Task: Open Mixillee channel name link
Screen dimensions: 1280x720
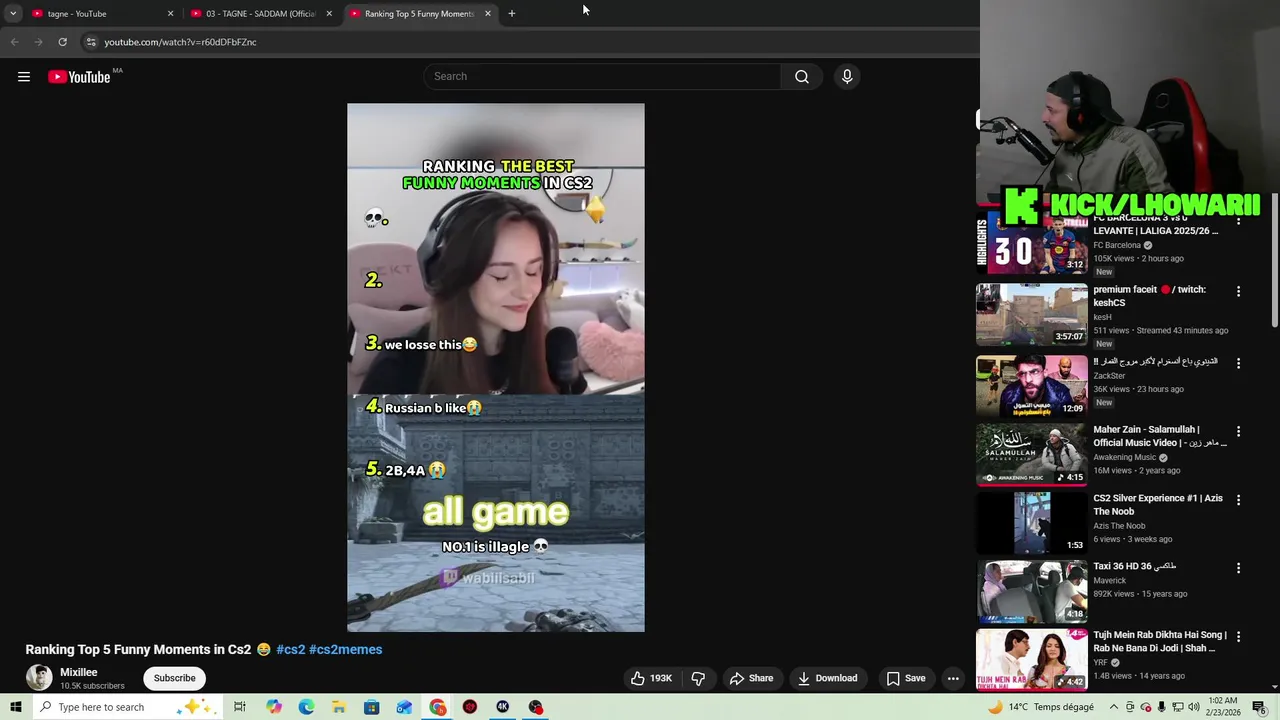Action: tap(79, 672)
